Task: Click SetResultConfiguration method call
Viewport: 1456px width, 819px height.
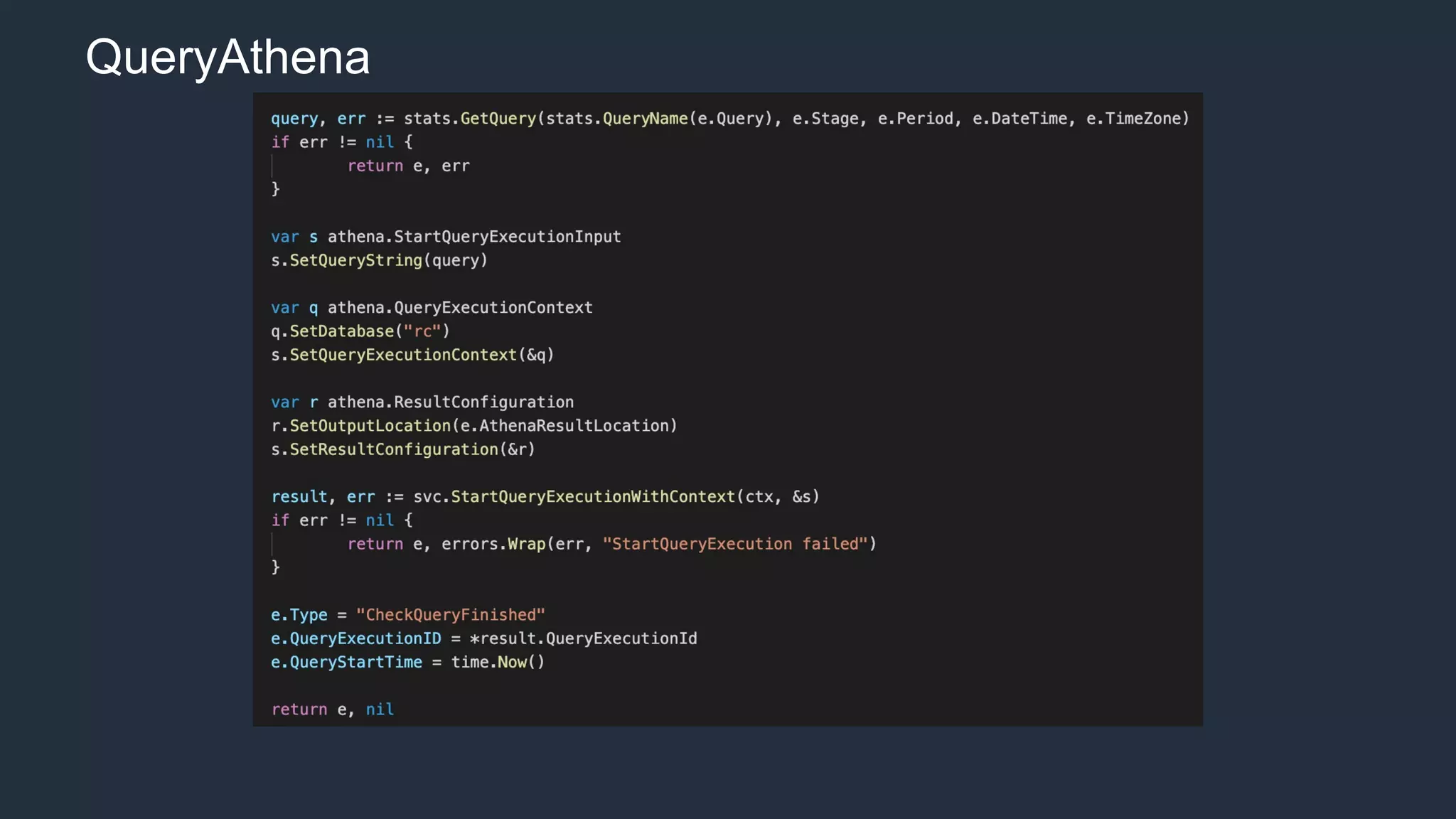Action: point(393,449)
